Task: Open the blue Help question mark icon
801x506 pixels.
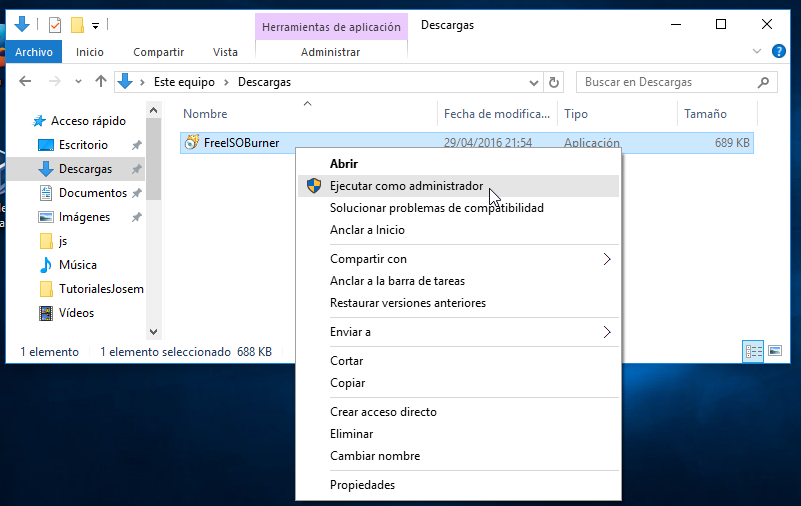Action: tap(779, 51)
